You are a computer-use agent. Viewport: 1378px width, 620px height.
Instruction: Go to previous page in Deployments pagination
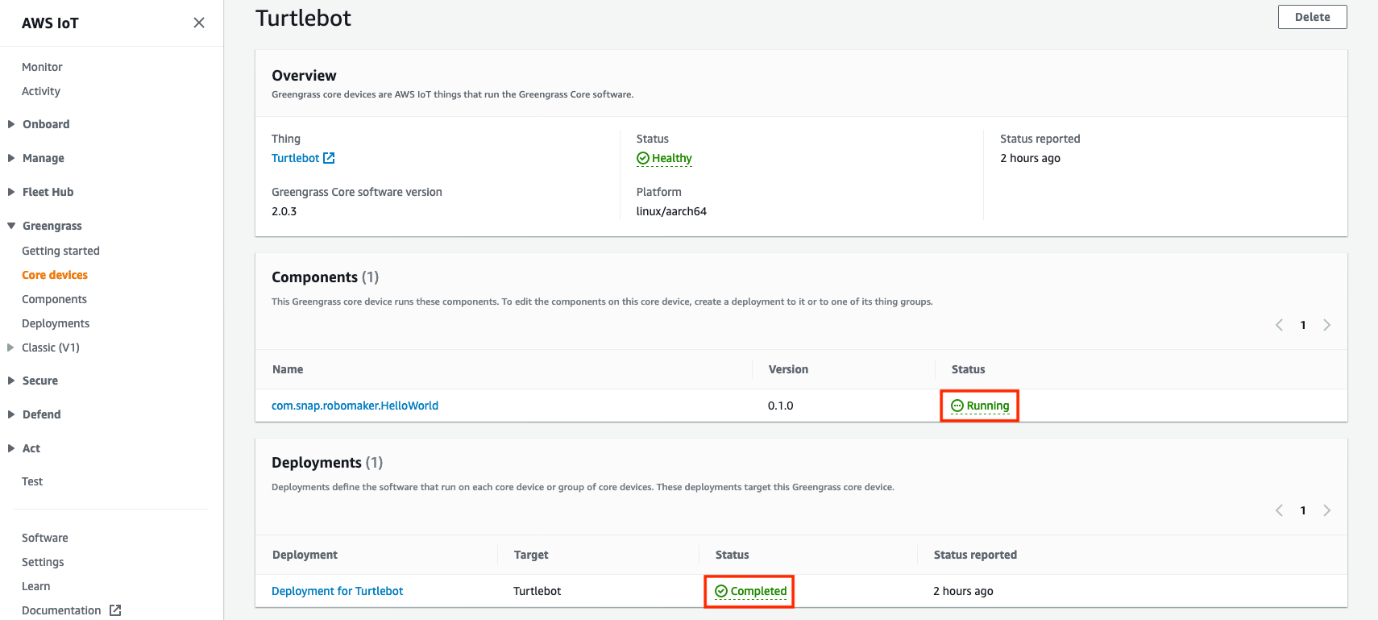(1279, 510)
